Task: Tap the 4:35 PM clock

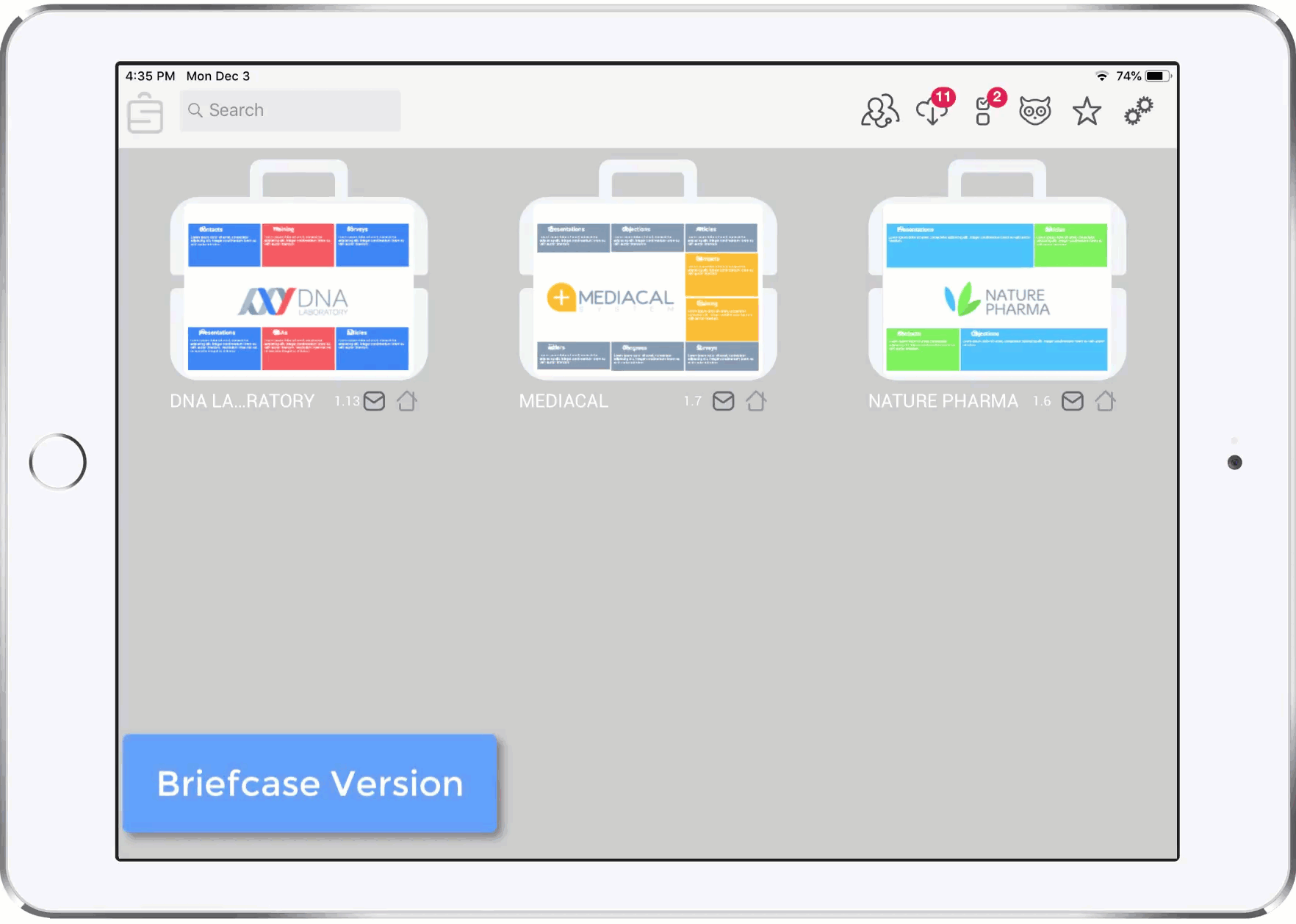Action: pyautogui.click(x=151, y=76)
